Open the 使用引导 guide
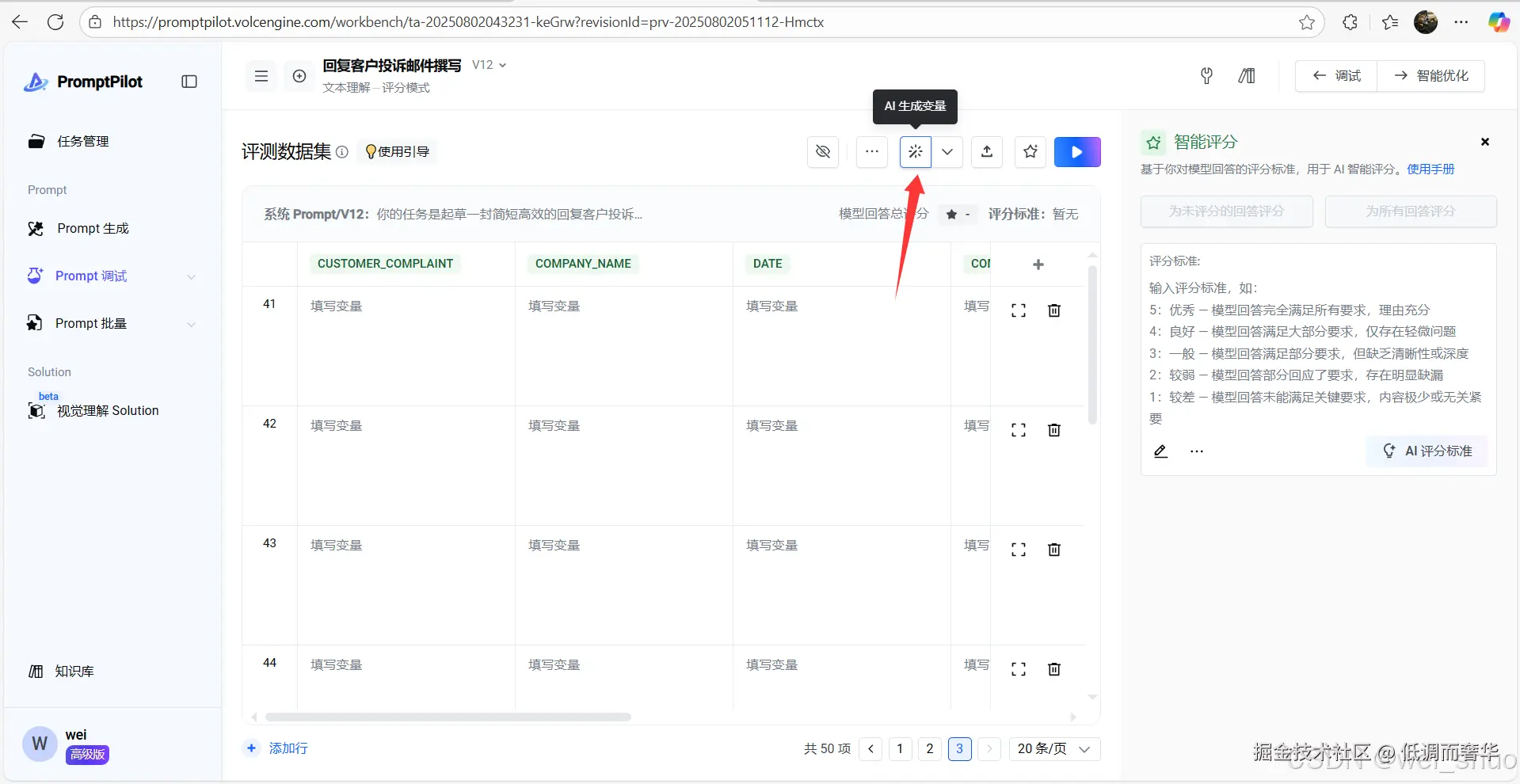 tap(397, 151)
